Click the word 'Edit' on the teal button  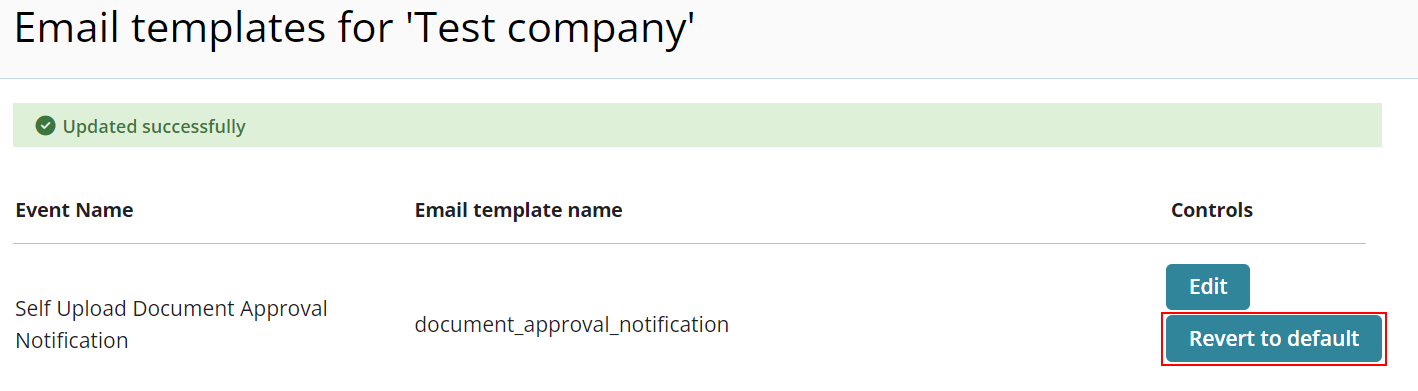click(x=1207, y=287)
